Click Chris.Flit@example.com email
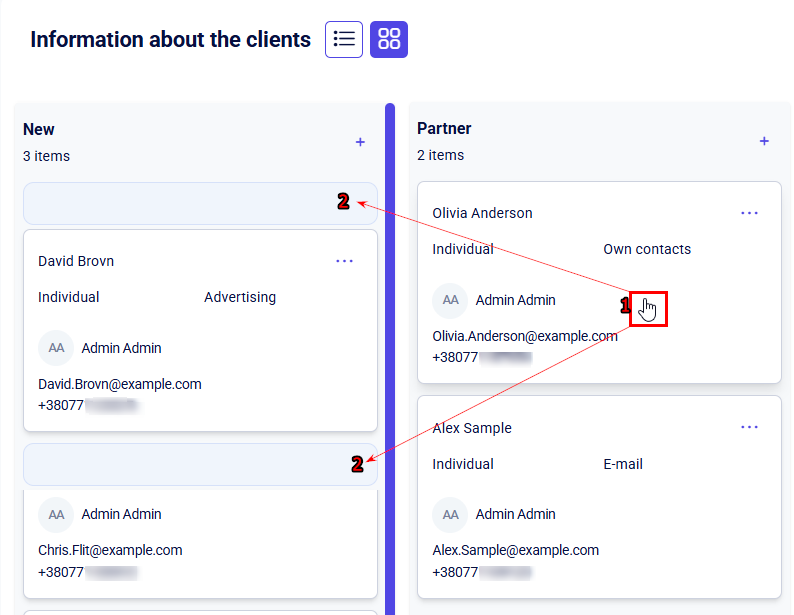Viewport: 794px width, 615px height. point(110,550)
